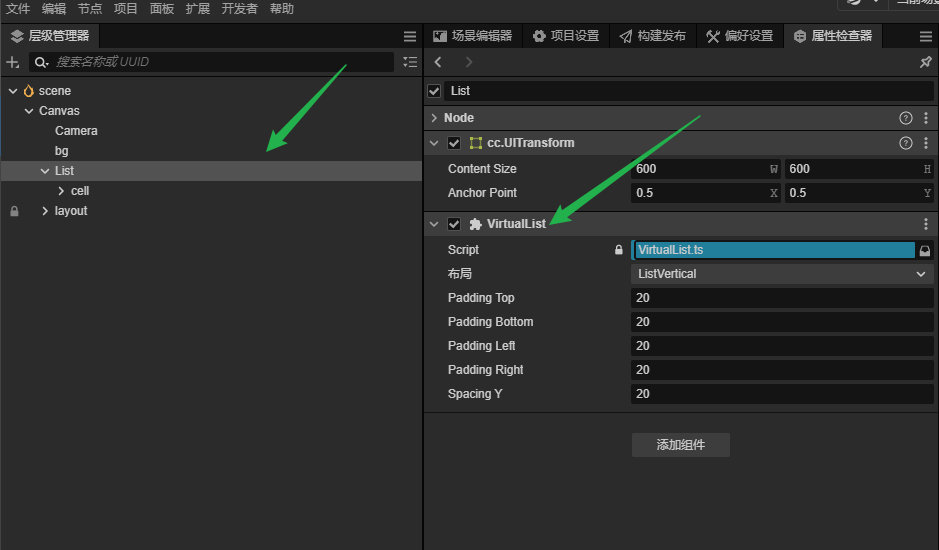
Task: Click the locate script icon beside VirtualList.ts
Action: [925, 250]
